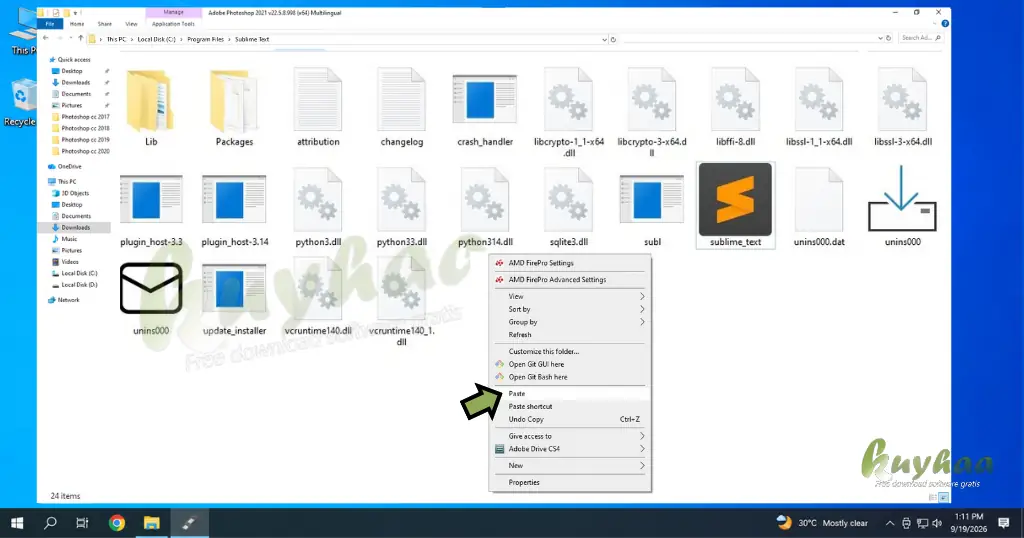Open the Application Tools tab
Screen dimensions: 1024x538
click(x=173, y=24)
